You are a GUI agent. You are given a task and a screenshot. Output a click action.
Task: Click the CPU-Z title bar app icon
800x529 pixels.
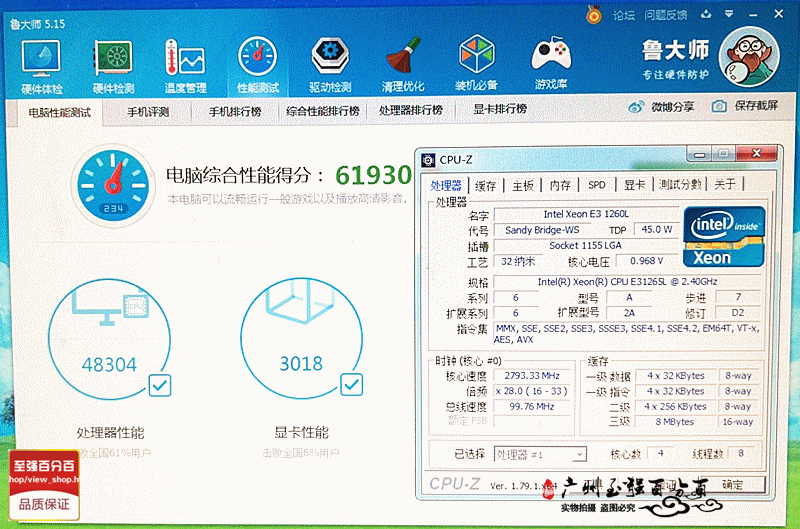point(428,160)
